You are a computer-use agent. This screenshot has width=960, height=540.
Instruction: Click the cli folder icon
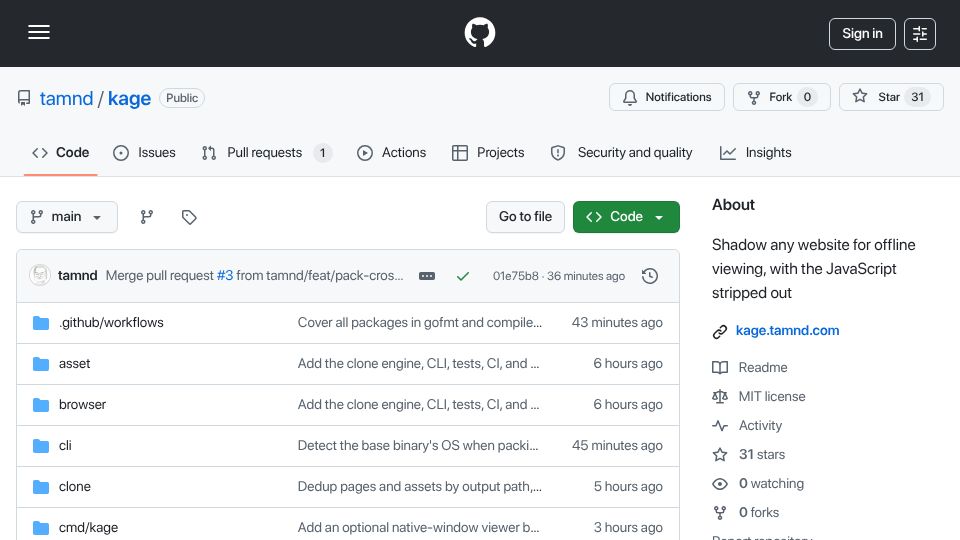(x=41, y=446)
